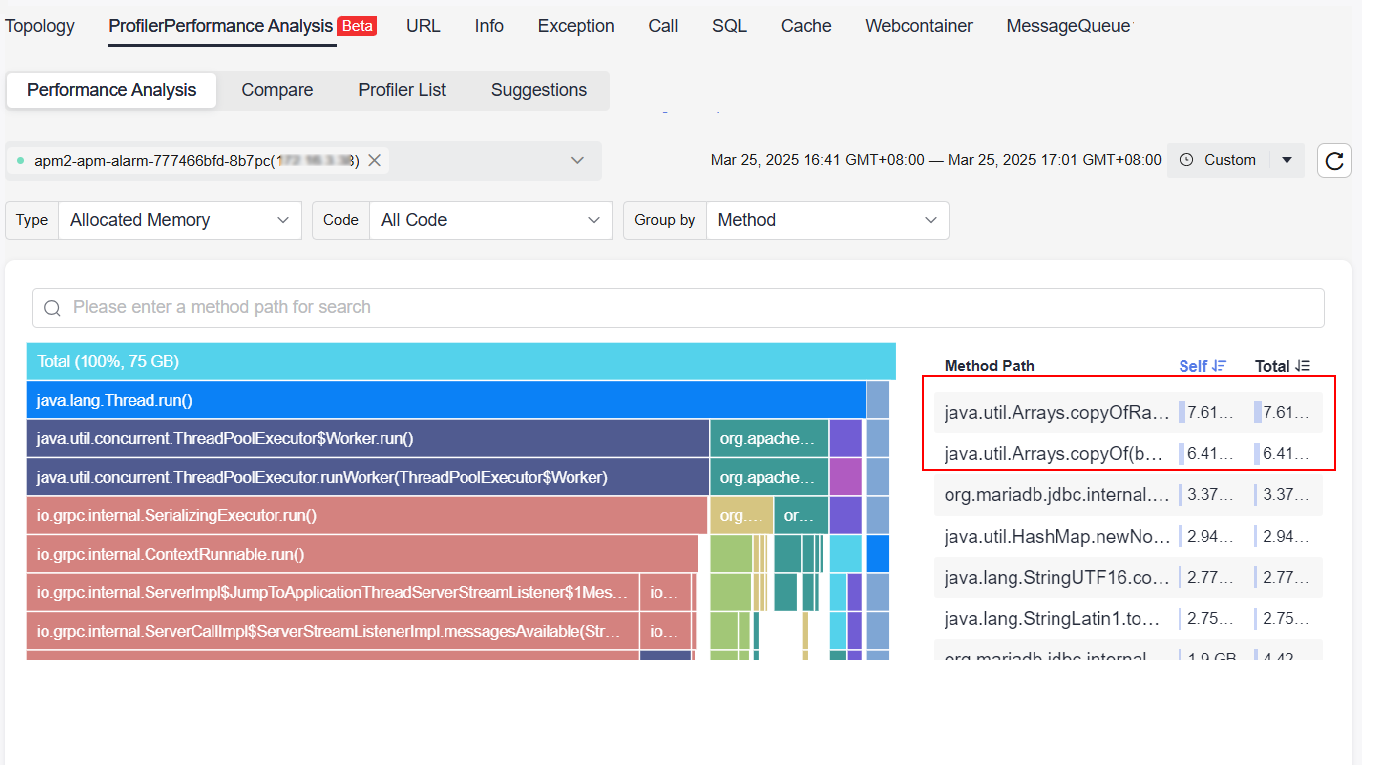The height and width of the screenshot is (765, 1390).
Task: Select io.grpc.internal.SerializingExecutor.run() bar
Action: coord(367,516)
